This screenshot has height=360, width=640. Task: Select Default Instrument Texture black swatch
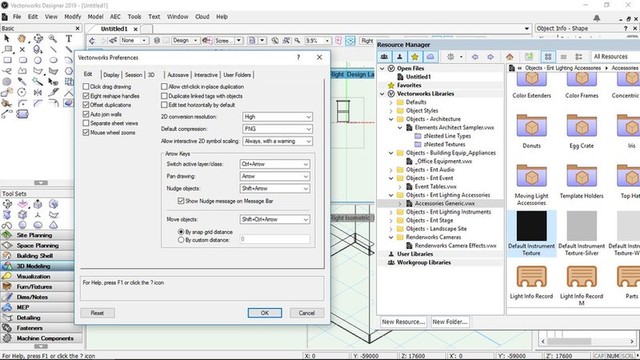[531, 226]
